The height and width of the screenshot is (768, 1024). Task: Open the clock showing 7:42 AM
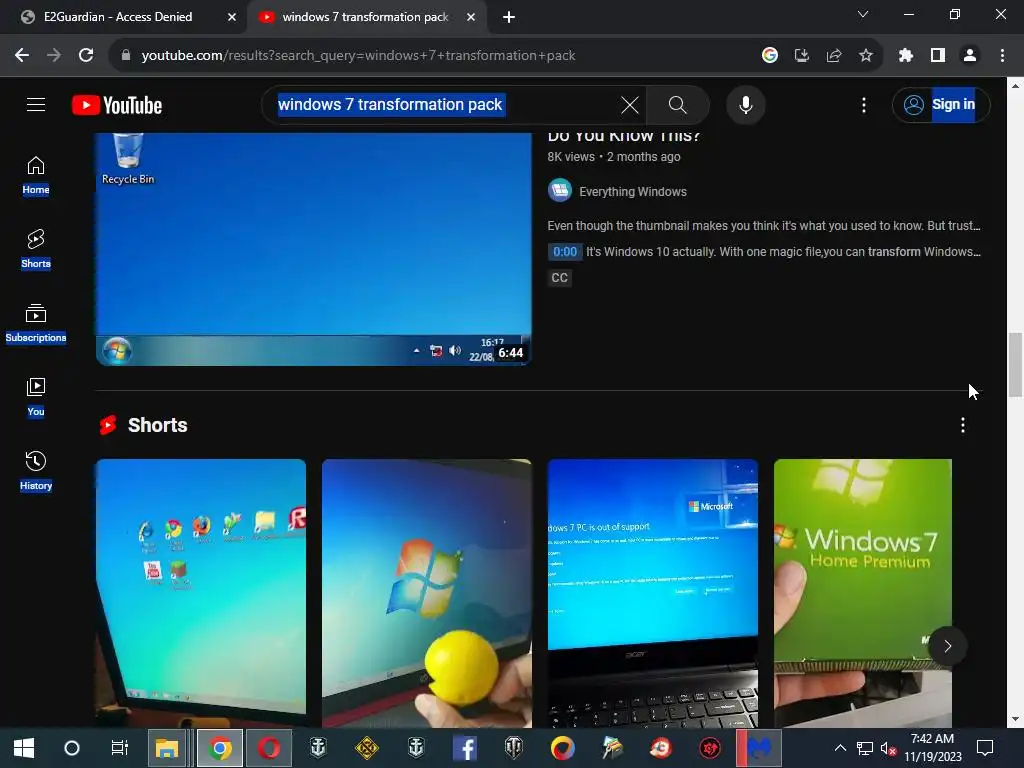(x=933, y=748)
